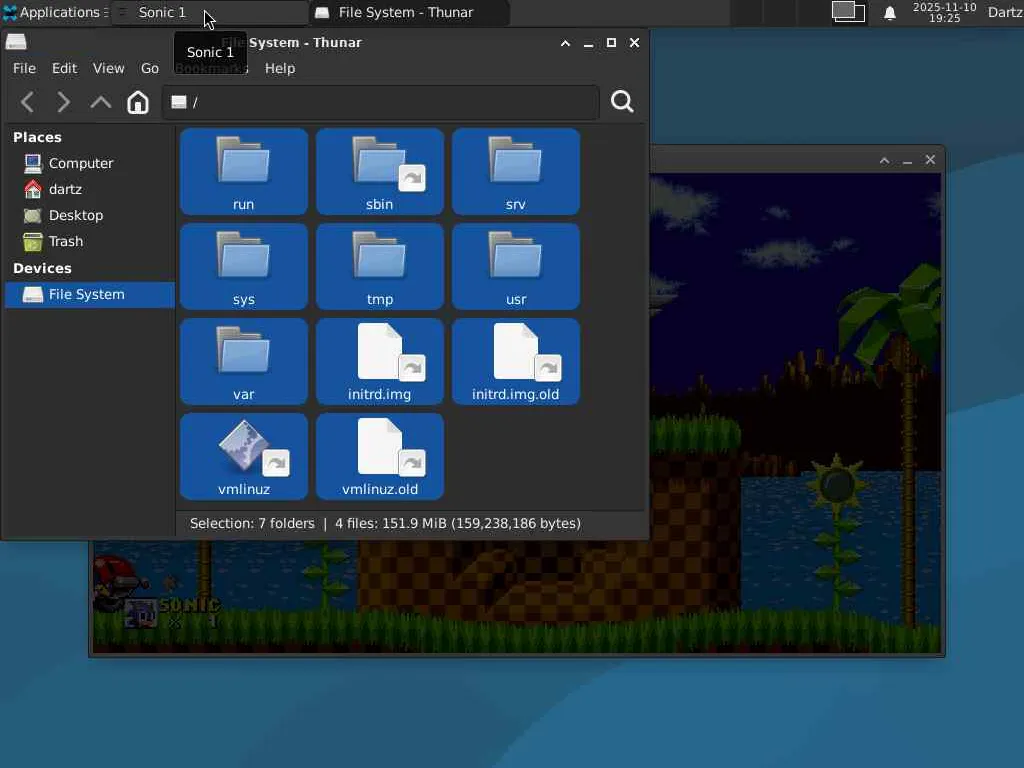
Task: Open the Edit menu
Action: pyautogui.click(x=64, y=68)
